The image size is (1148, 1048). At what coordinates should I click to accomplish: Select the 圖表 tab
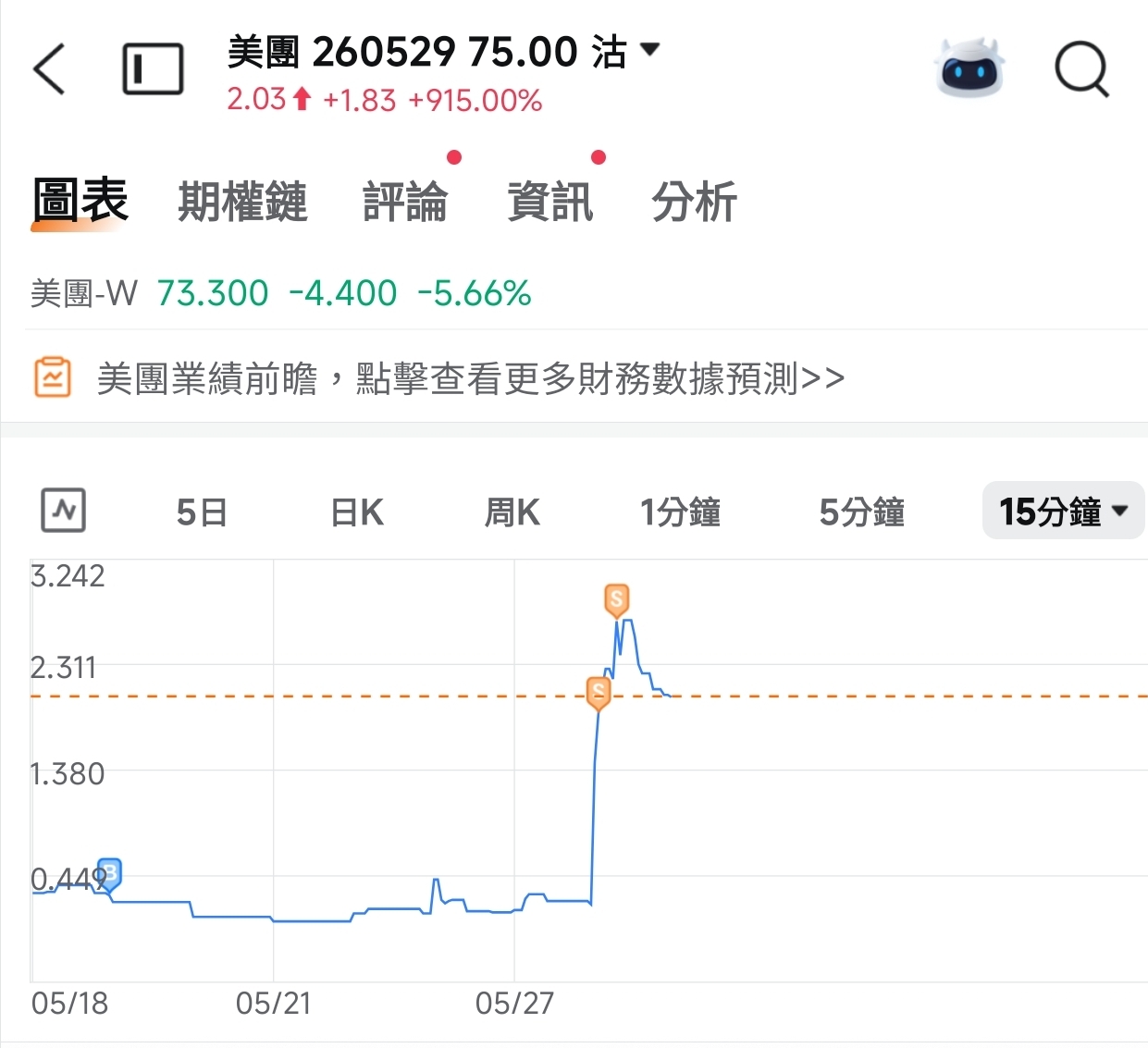[x=80, y=201]
